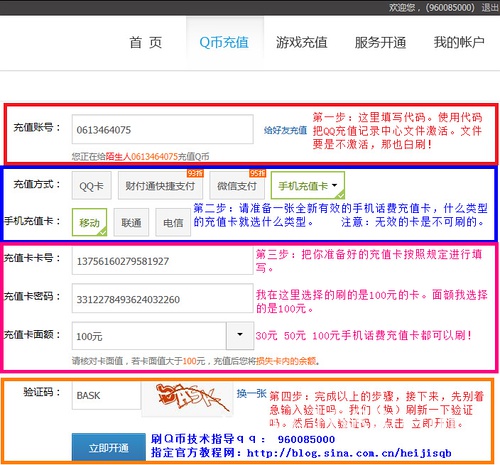Click the 给好友充值 link
The height and width of the screenshot is (465, 500).
point(285,130)
